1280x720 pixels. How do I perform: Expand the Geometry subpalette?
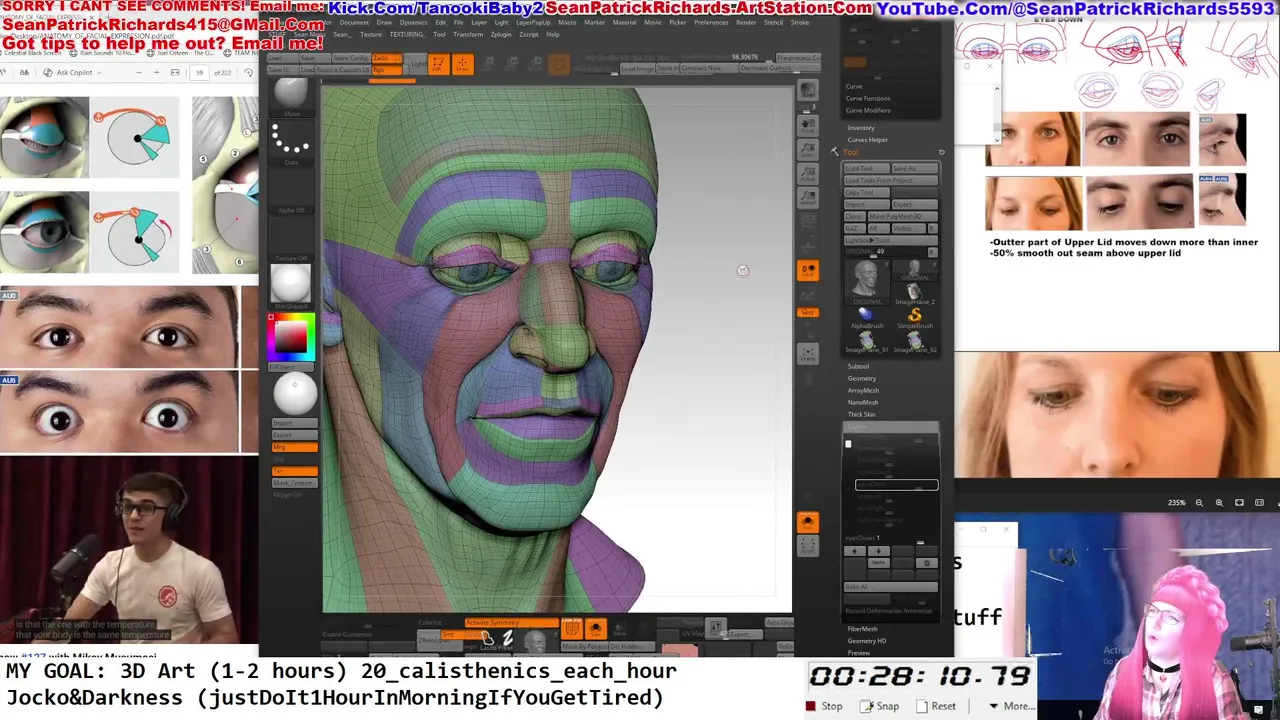tap(862, 378)
